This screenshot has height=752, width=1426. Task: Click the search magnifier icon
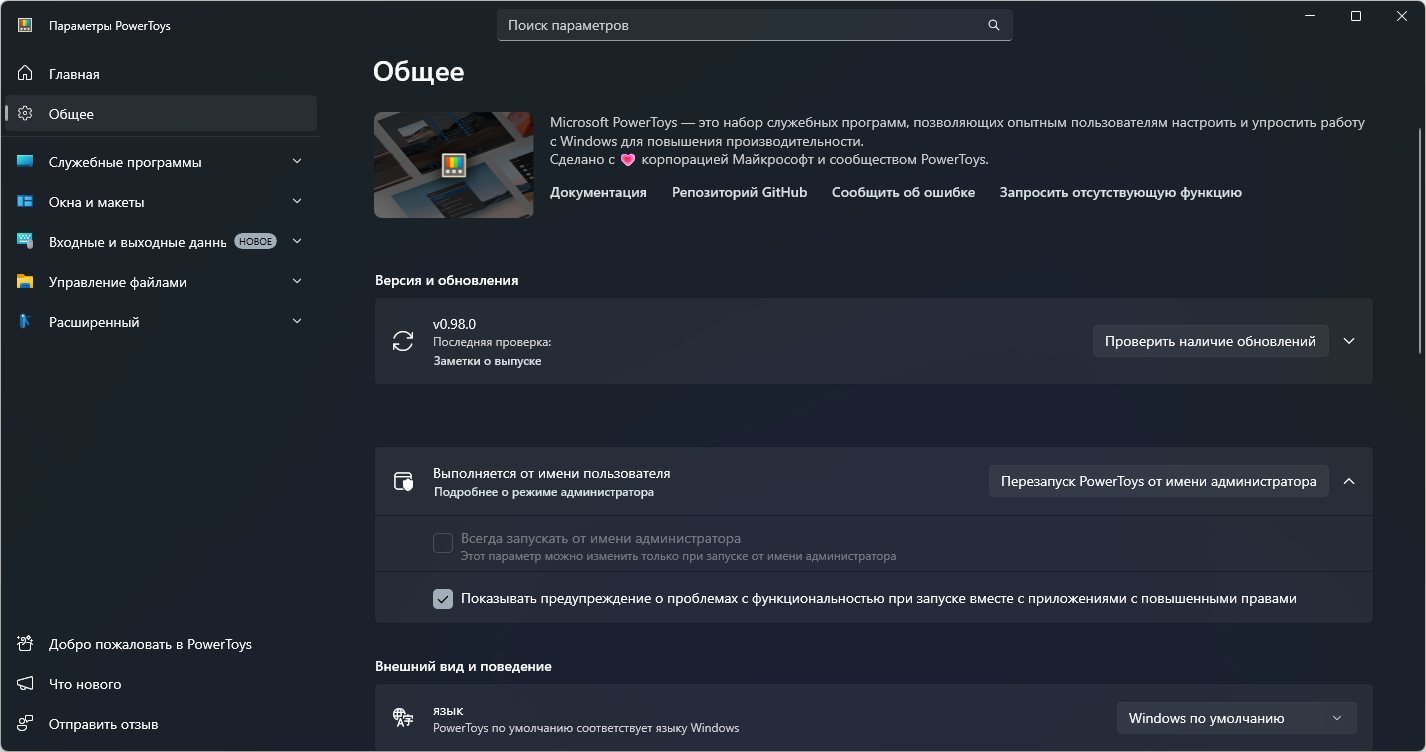pos(993,25)
